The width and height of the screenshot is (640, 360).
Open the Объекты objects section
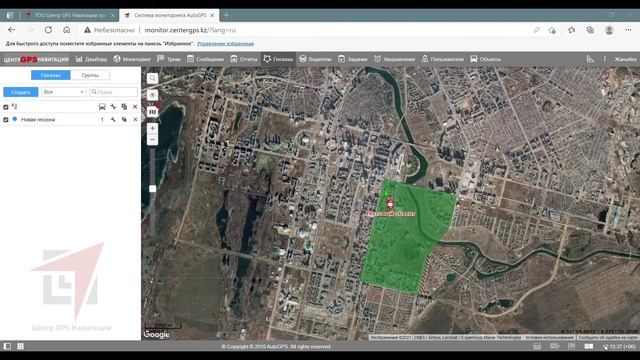pyautogui.click(x=485, y=59)
